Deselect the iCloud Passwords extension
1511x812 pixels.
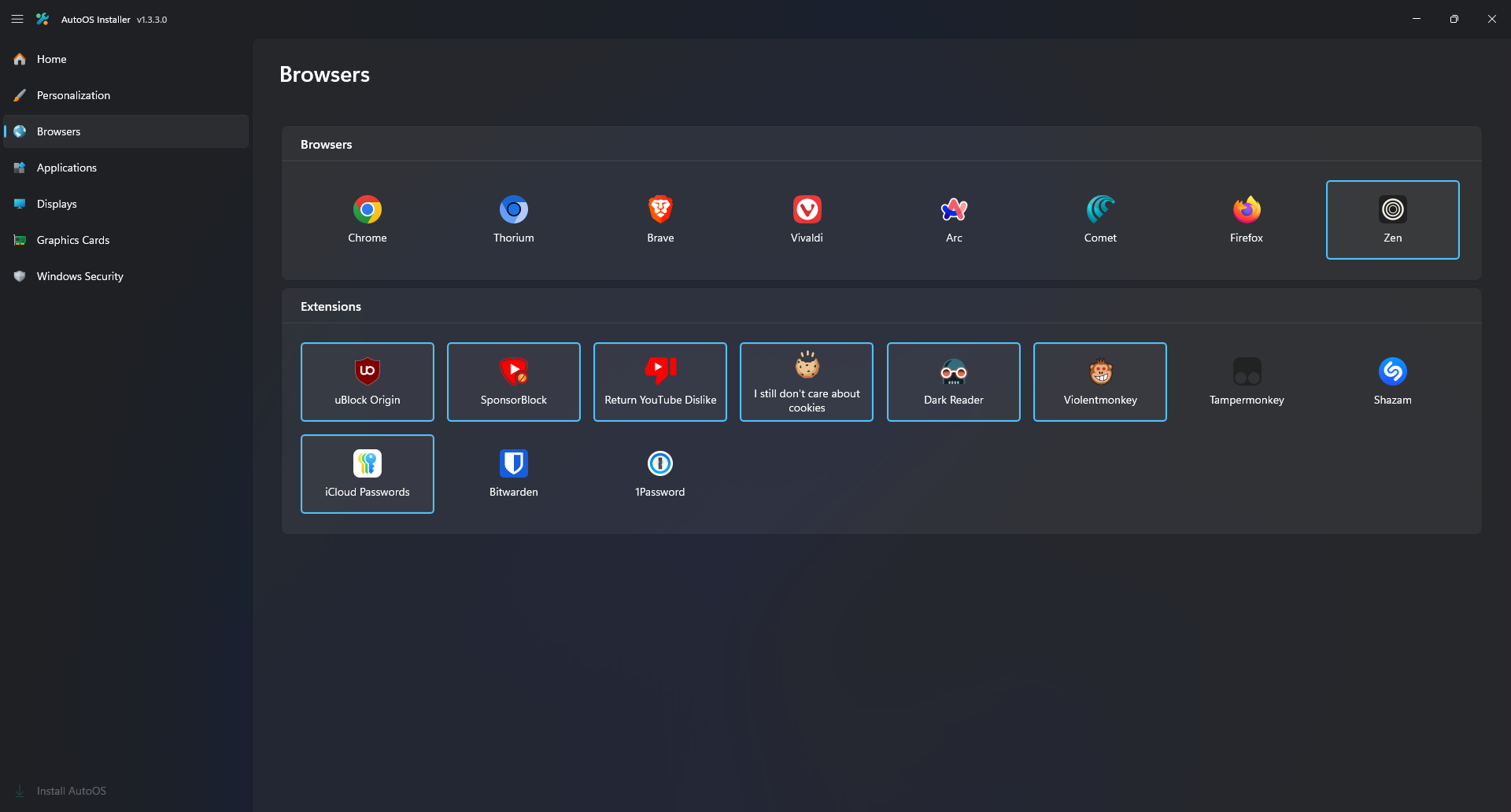click(x=367, y=474)
